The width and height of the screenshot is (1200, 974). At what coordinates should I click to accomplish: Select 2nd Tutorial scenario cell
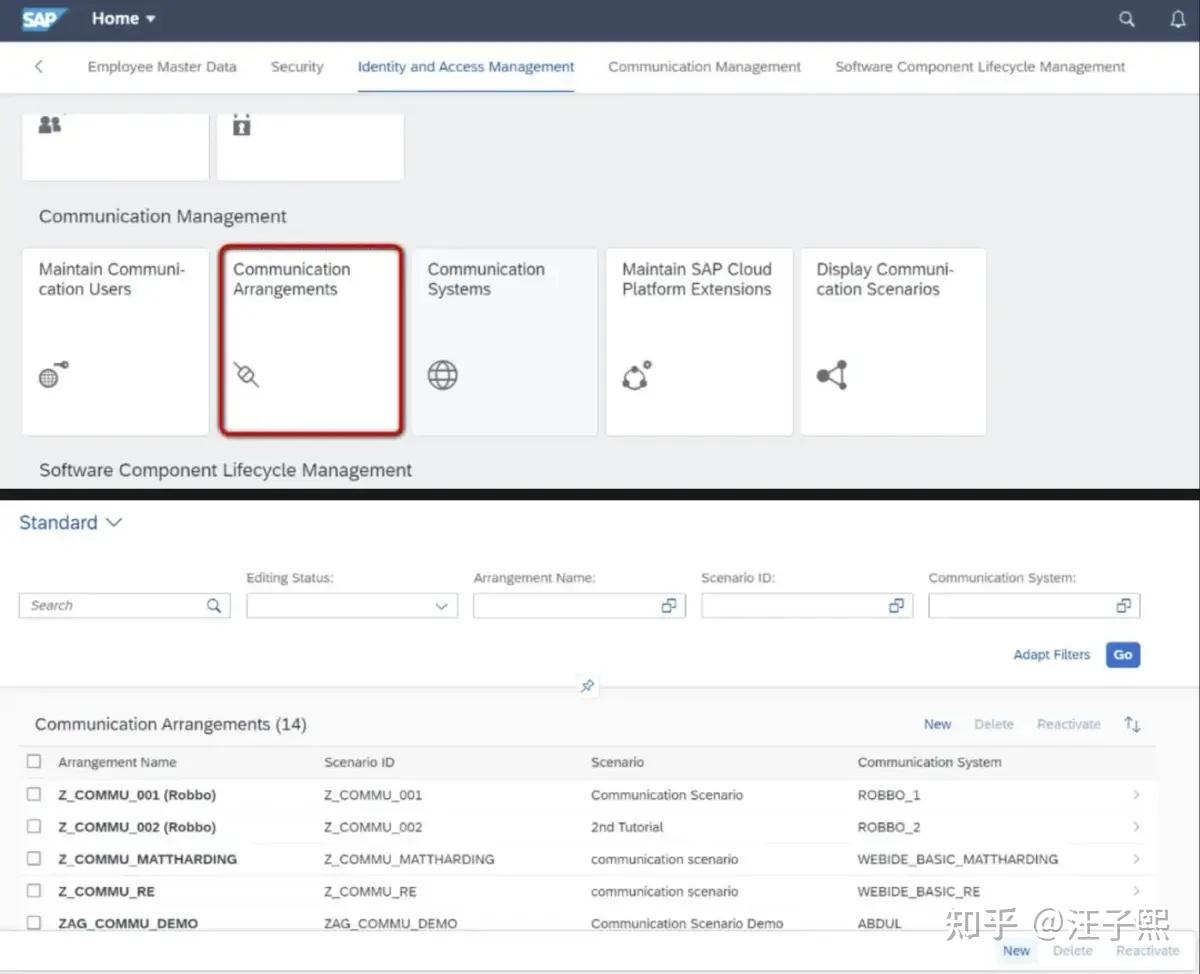coord(627,827)
